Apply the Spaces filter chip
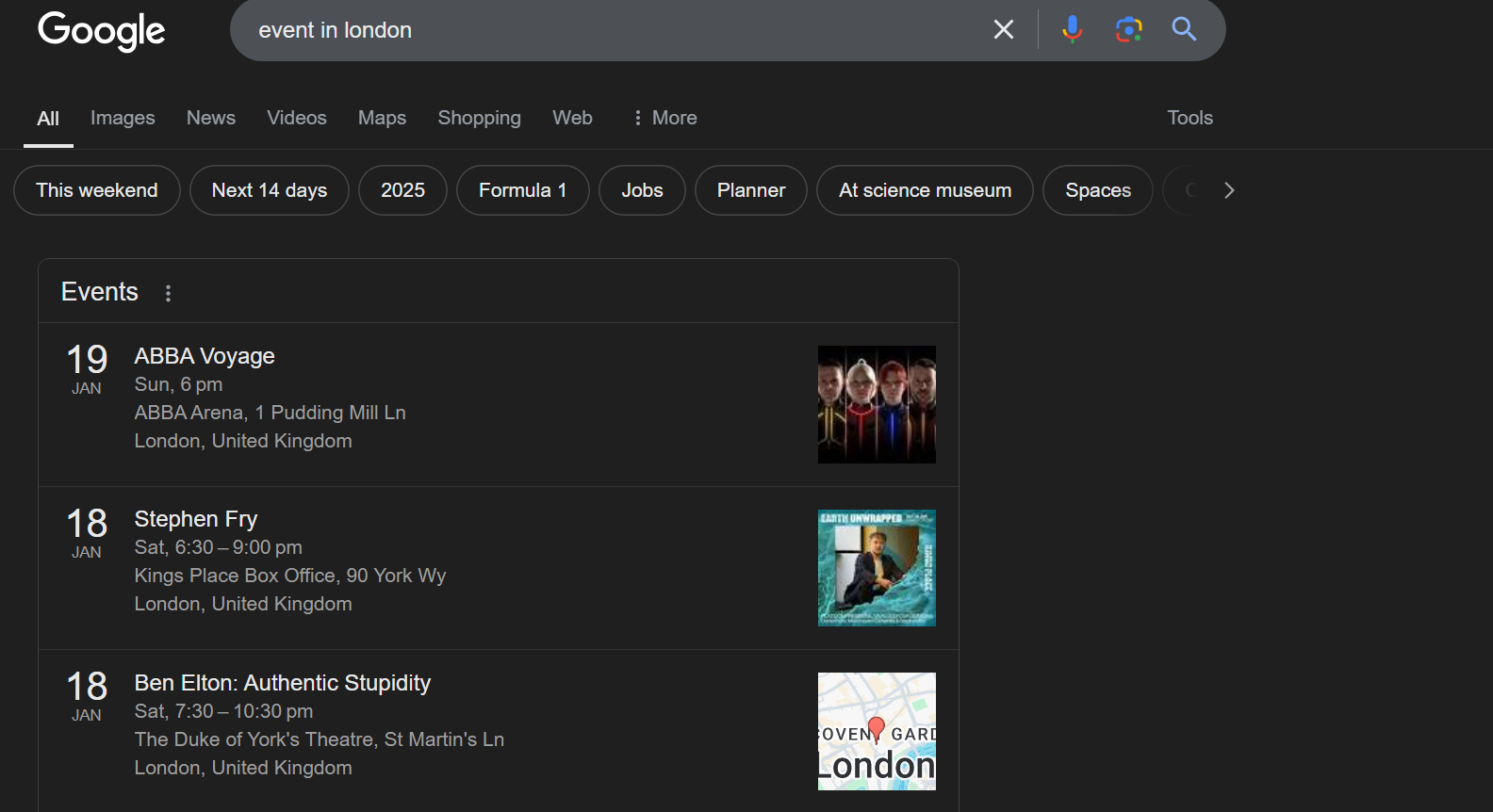The width and height of the screenshot is (1493, 812). pyautogui.click(x=1098, y=190)
